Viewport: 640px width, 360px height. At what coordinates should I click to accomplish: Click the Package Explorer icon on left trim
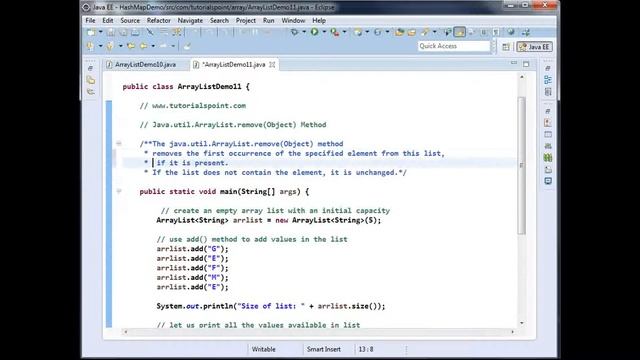click(x=91, y=80)
